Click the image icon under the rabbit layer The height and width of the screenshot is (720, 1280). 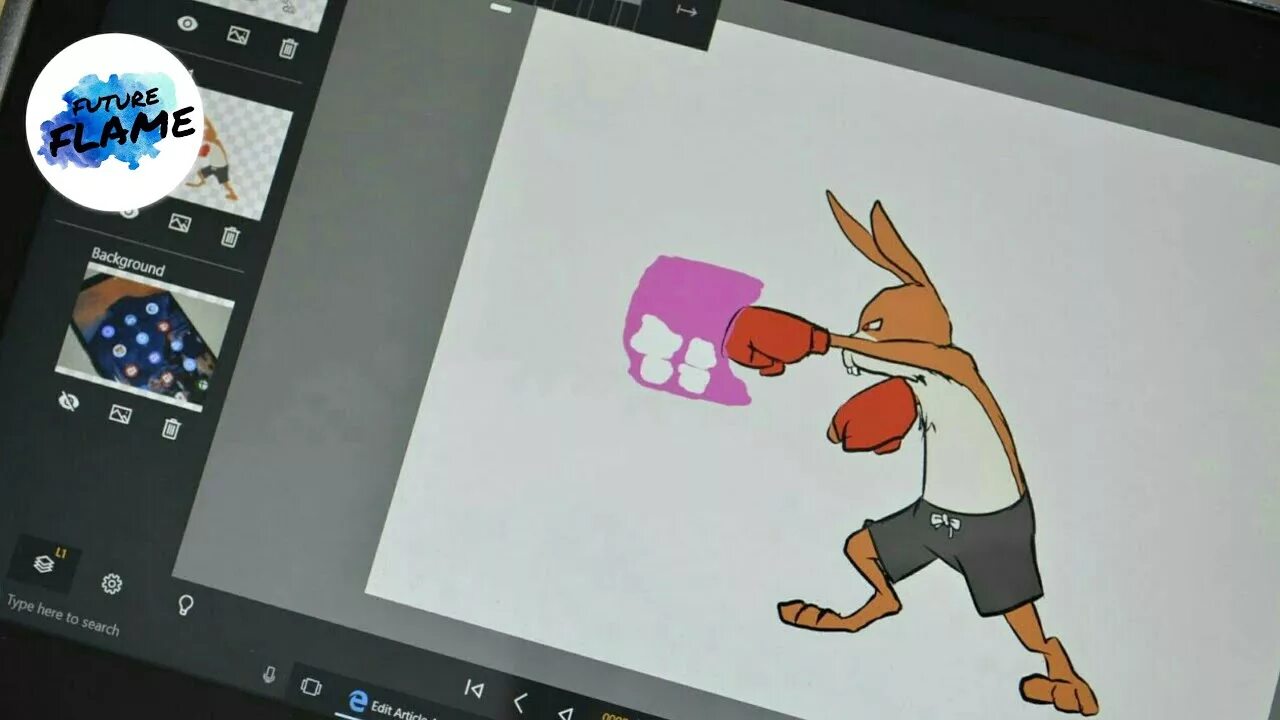(179, 222)
